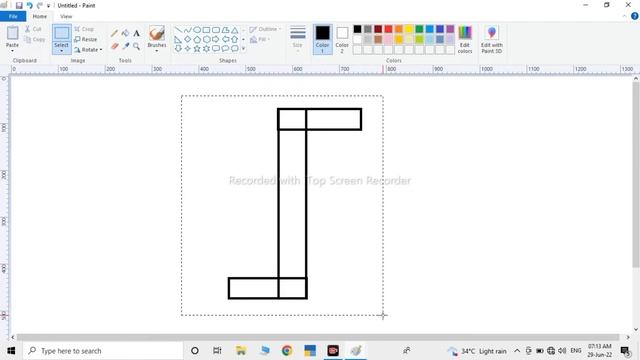Choose the Right triangle shape
640x360 pixels.
pyautogui.click(x=178, y=39)
